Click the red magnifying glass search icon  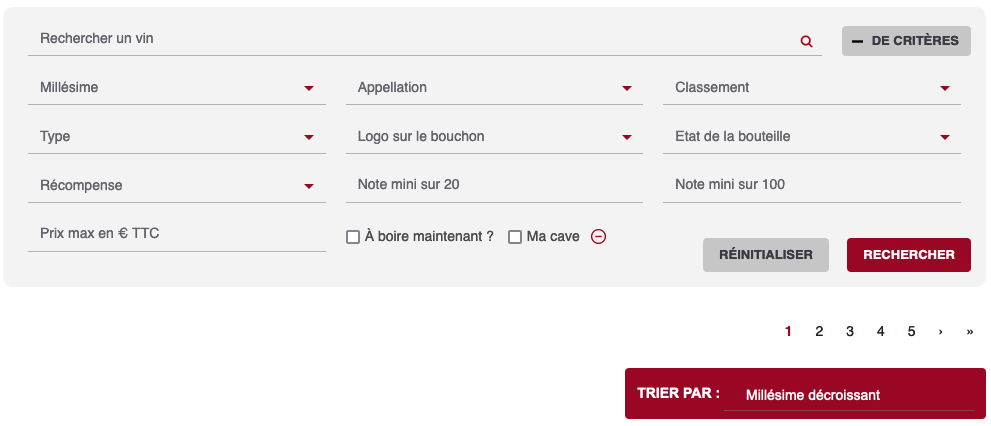(x=806, y=42)
